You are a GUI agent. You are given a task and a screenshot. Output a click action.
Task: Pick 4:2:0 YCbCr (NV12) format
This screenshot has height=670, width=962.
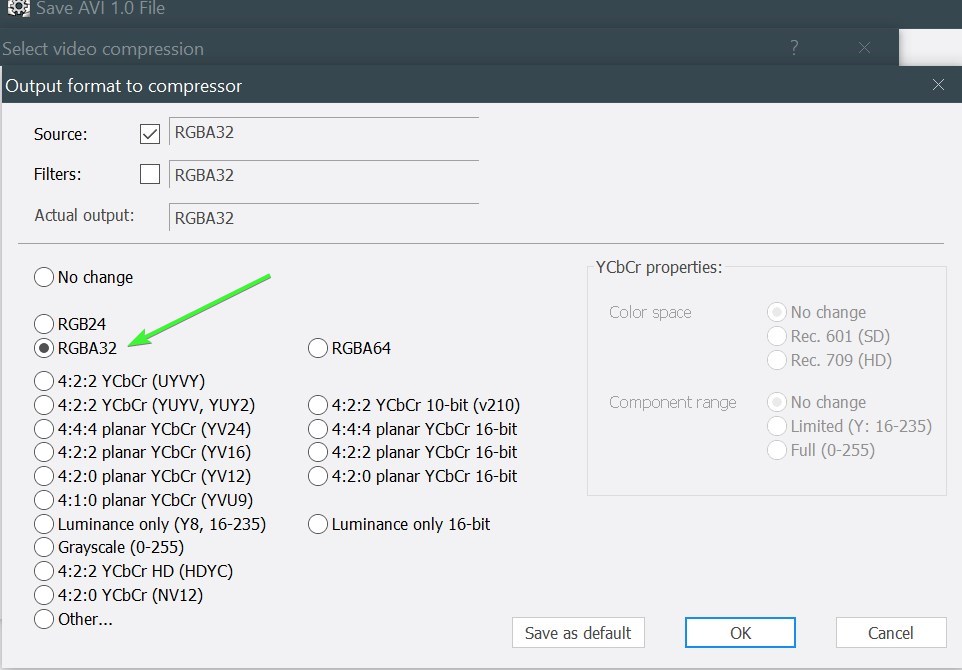44,595
